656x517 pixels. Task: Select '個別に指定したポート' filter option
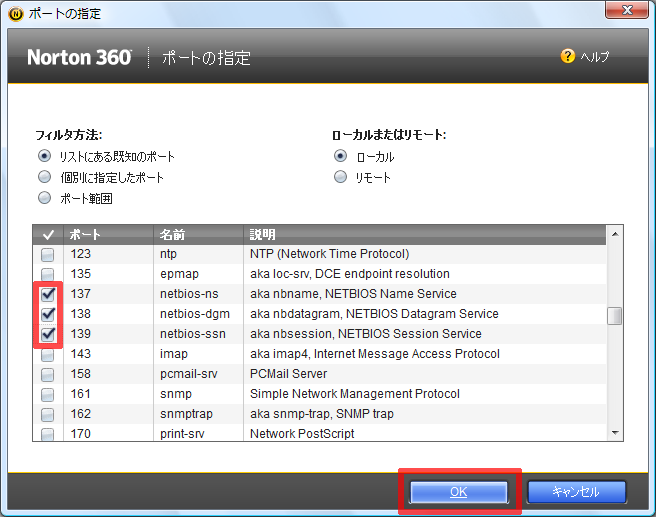[x=44, y=177]
